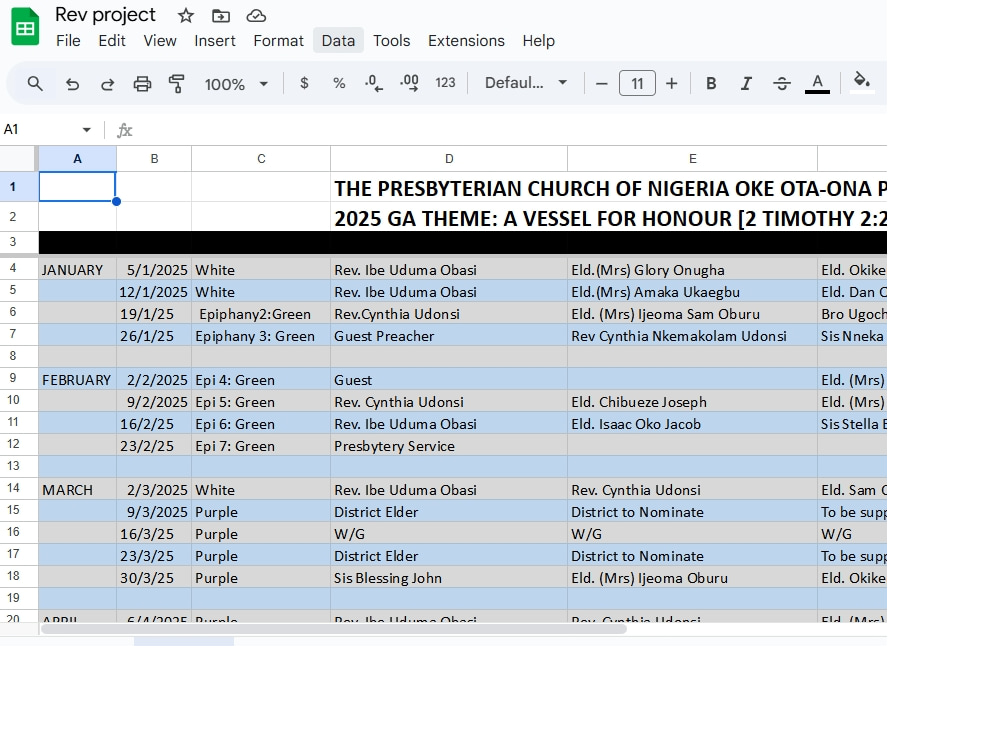Open the Help menu

[538, 41]
